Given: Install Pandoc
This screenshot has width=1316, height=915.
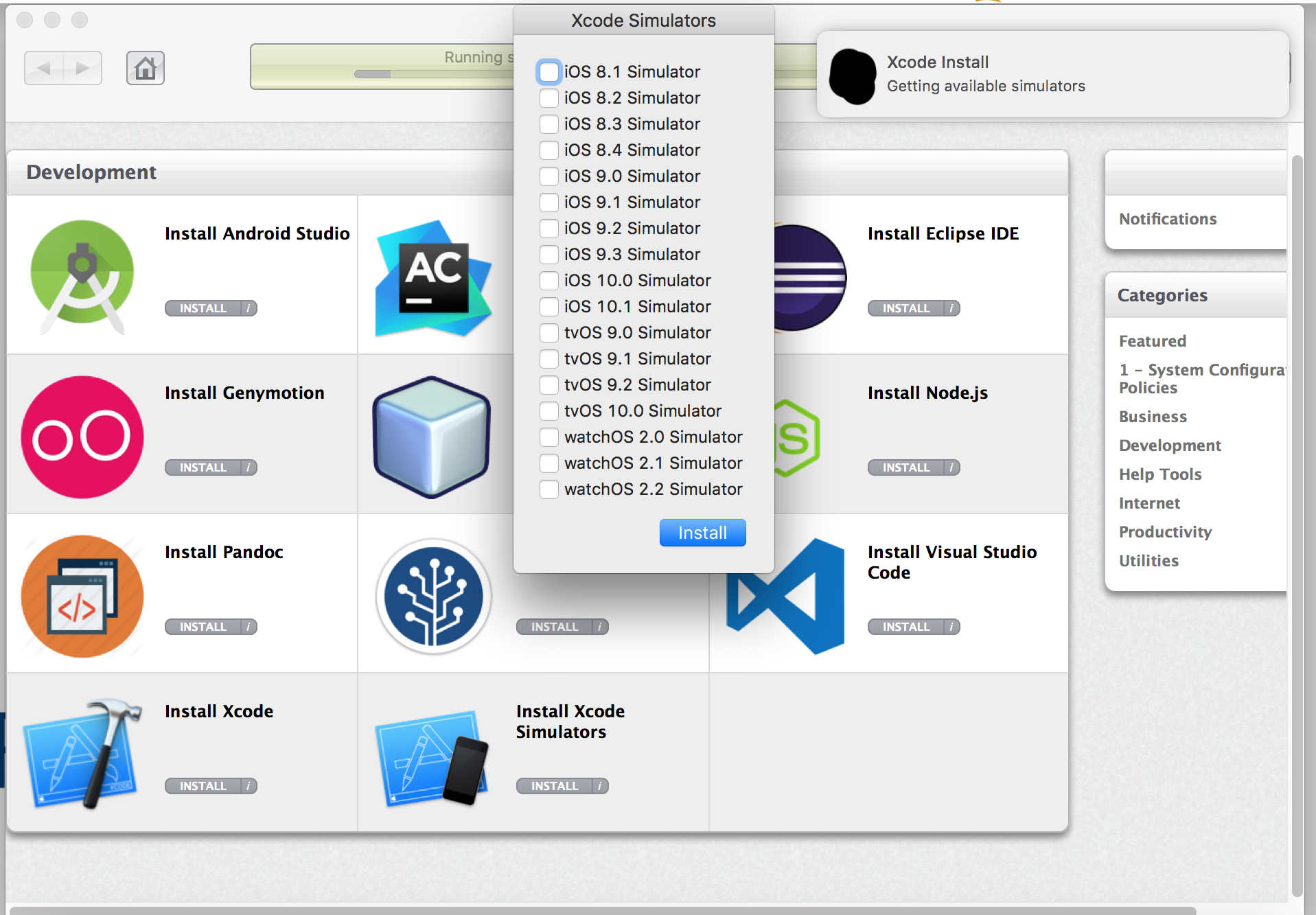Looking at the screenshot, I should click(x=203, y=627).
